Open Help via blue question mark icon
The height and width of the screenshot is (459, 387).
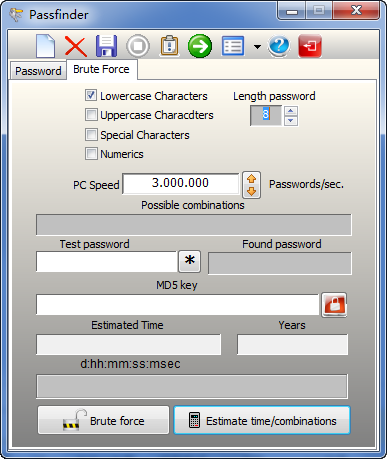pos(279,46)
